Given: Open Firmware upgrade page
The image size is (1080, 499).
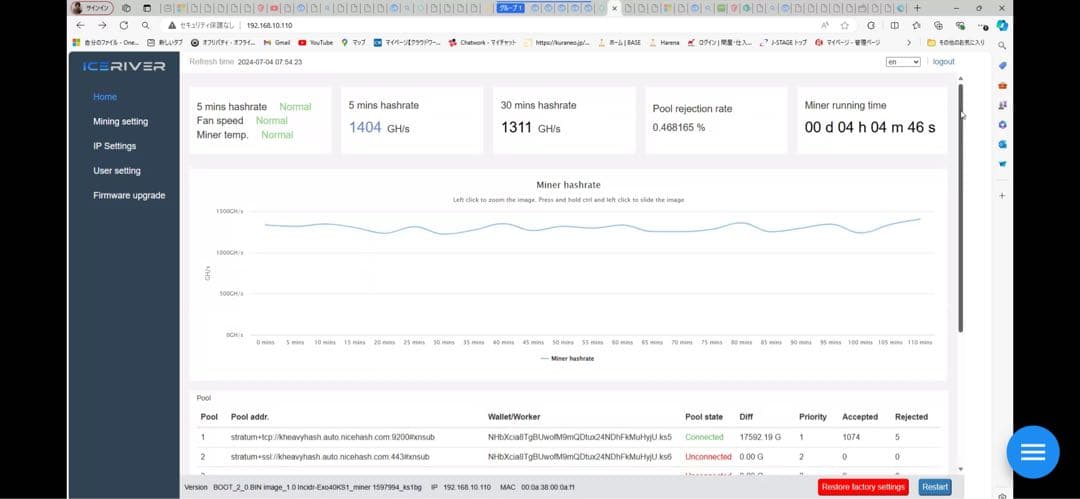Looking at the screenshot, I should click(129, 196).
